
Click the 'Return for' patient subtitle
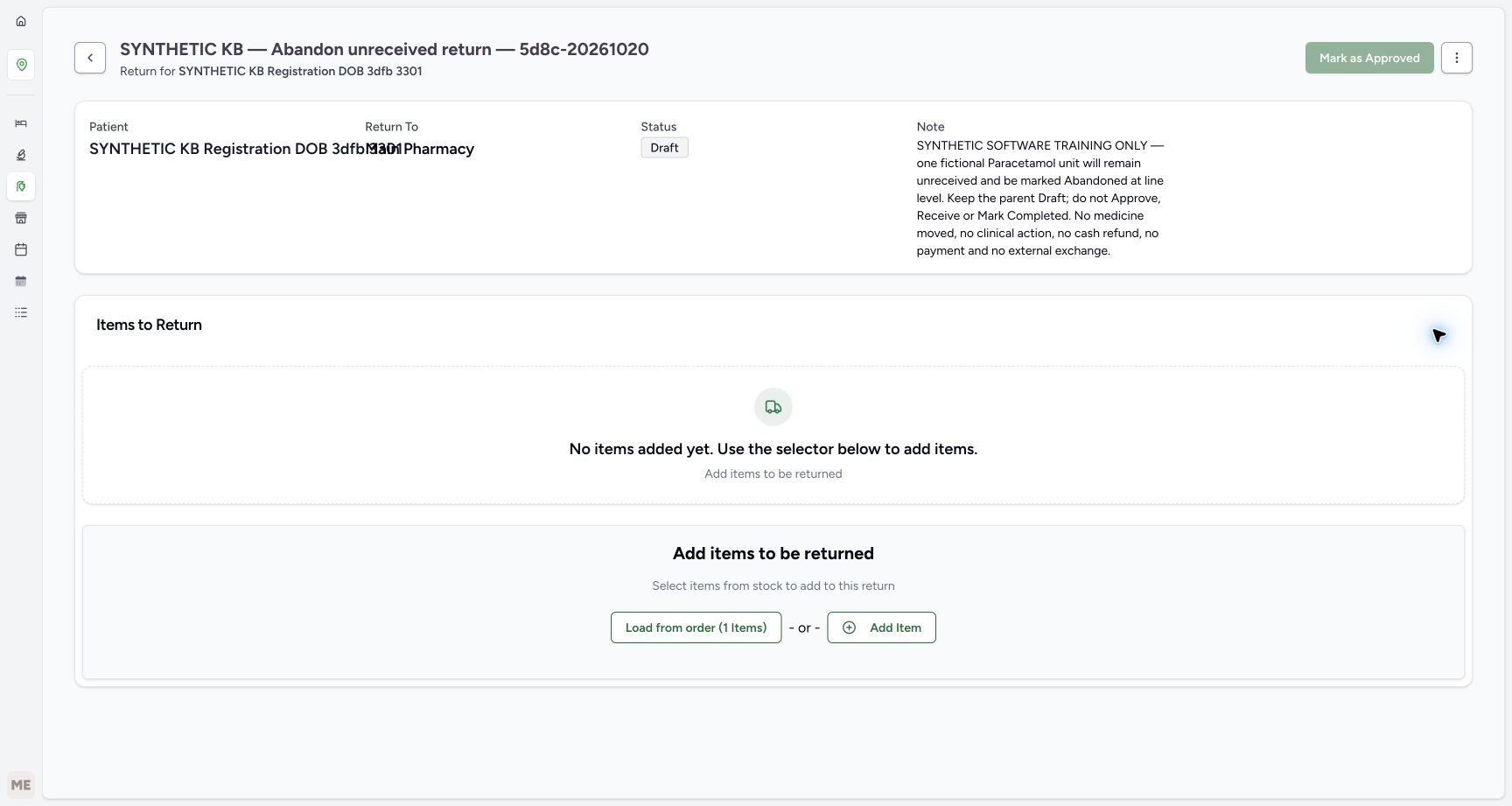[271, 71]
